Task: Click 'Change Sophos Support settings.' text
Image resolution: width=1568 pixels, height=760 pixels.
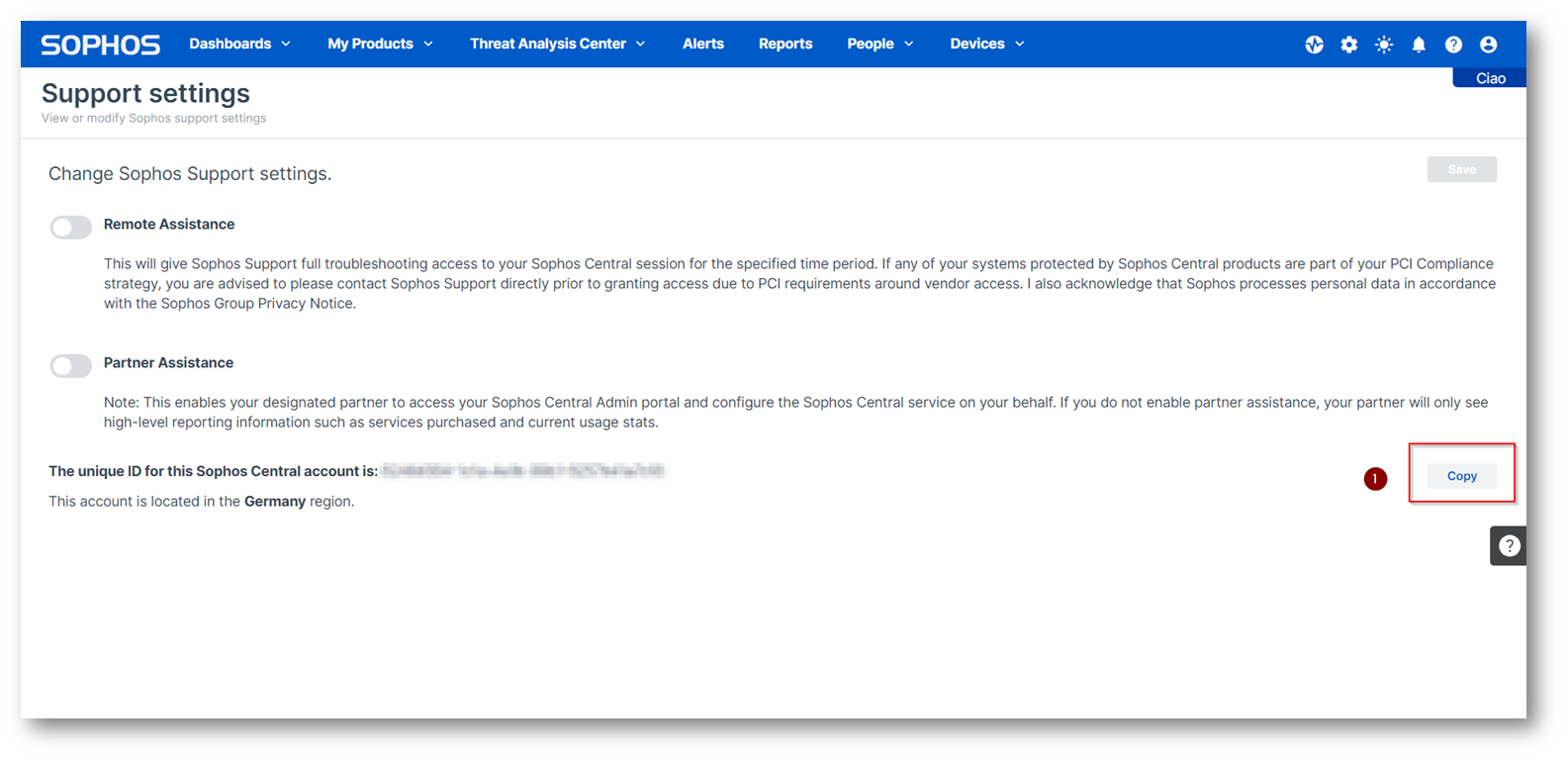Action: point(190,174)
